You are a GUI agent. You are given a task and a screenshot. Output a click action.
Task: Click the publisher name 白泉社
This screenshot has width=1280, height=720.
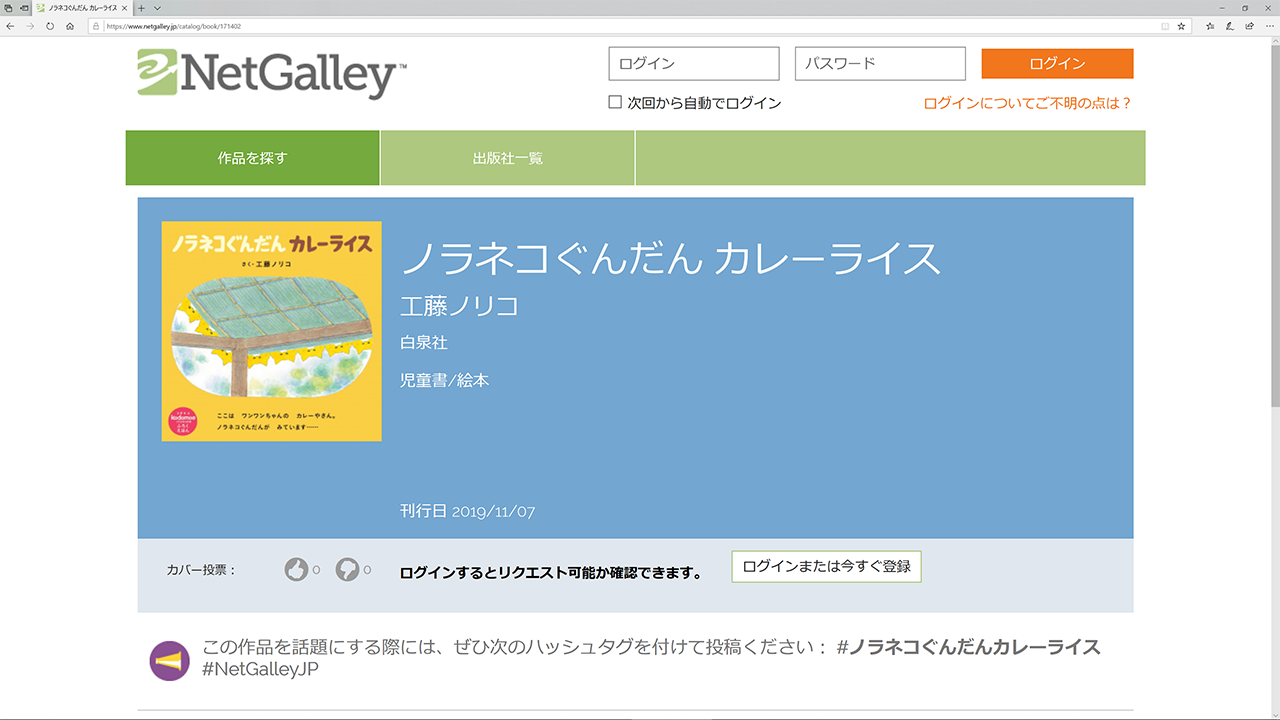coord(424,343)
